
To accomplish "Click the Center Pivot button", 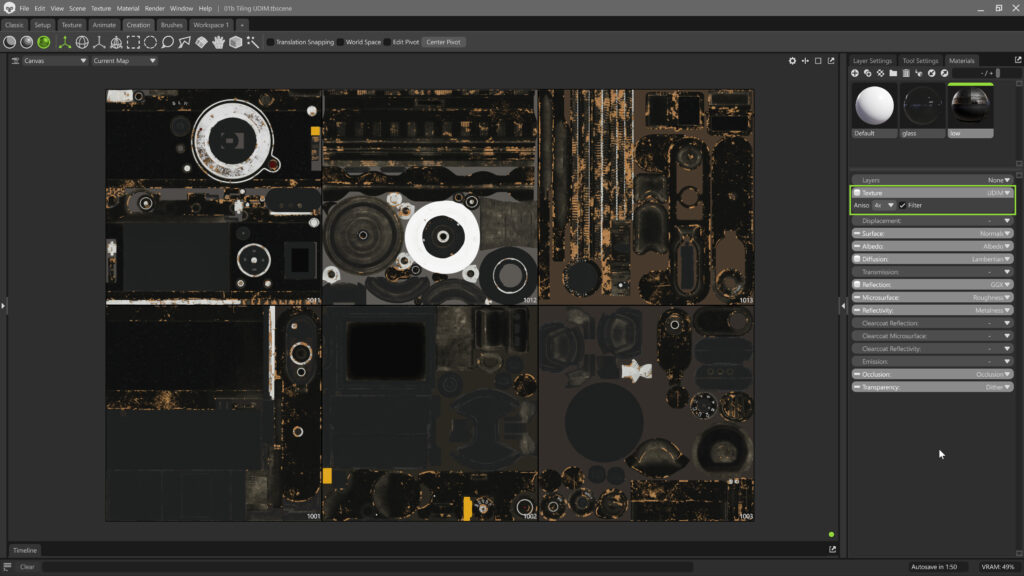I will (x=443, y=42).
